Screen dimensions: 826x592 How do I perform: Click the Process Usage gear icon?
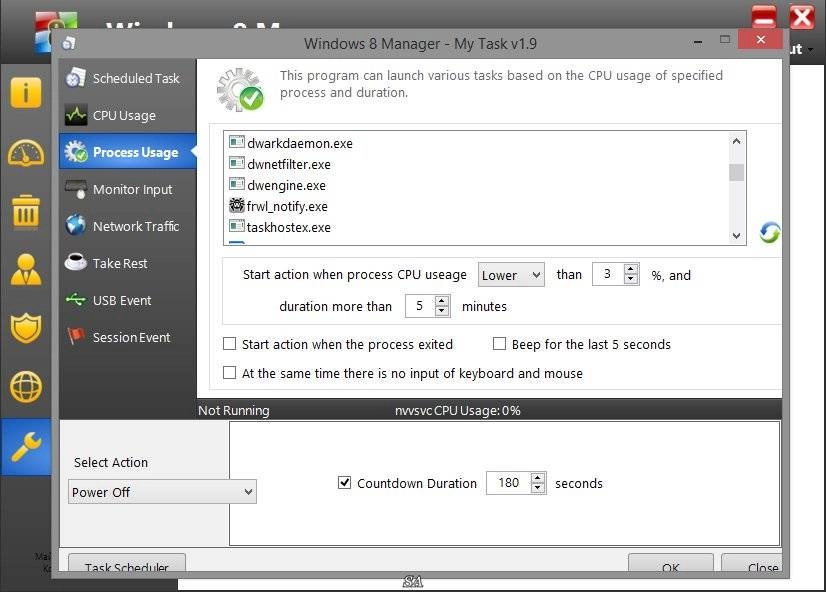click(x=76, y=152)
